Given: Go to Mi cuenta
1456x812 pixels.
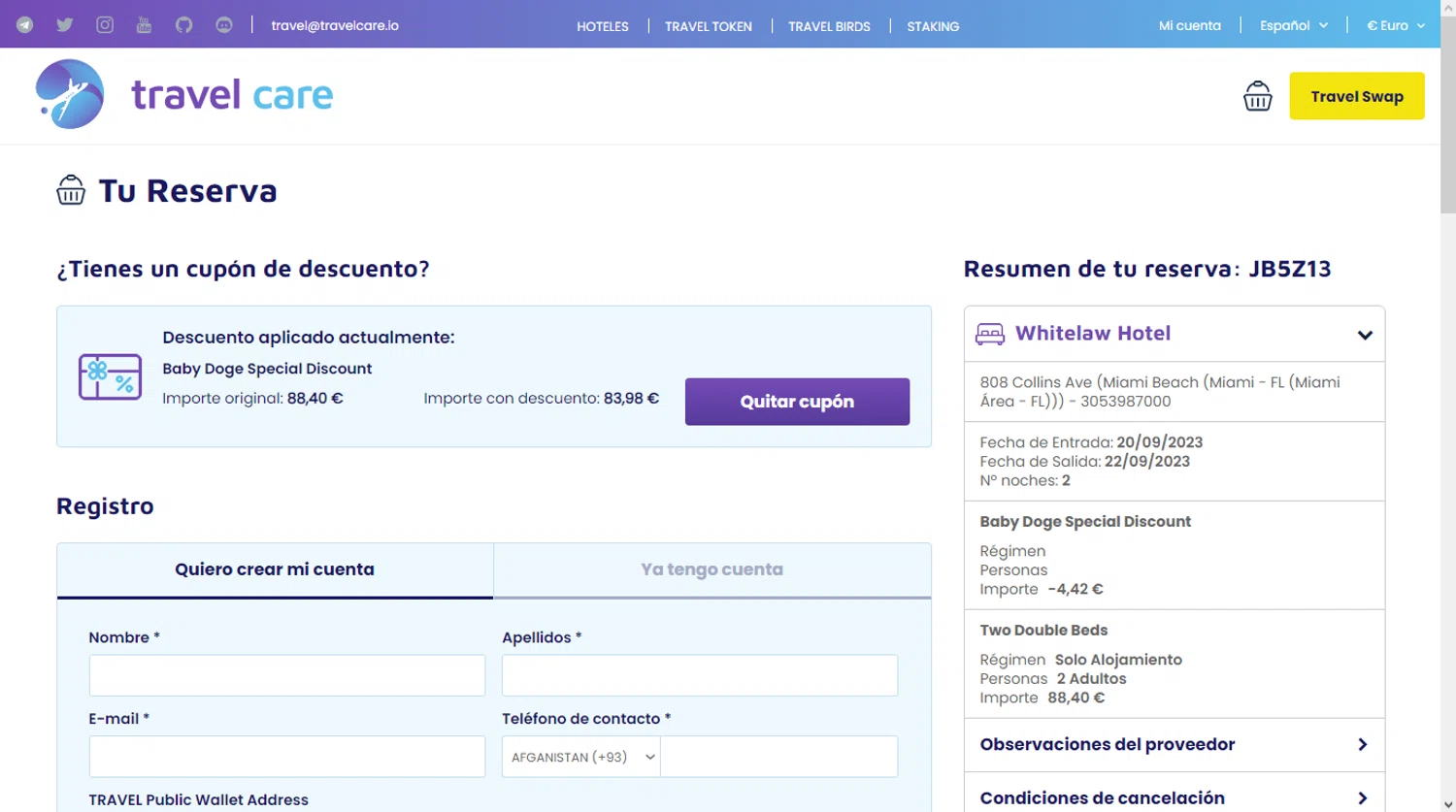Looking at the screenshot, I should (1190, 25).
